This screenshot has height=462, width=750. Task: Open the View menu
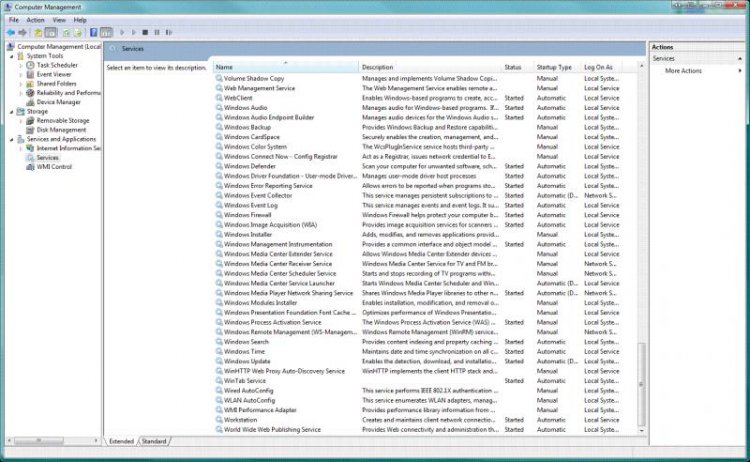(x=59, y=20)
